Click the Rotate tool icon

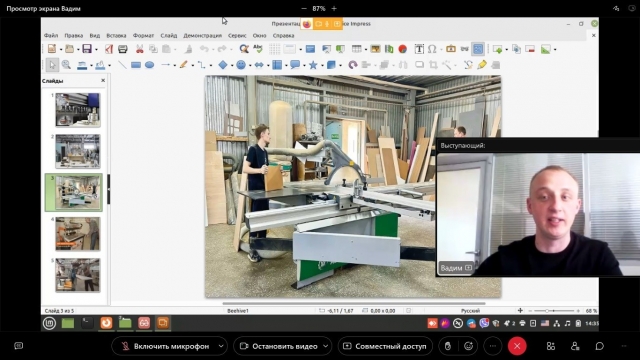pos(353,64)
